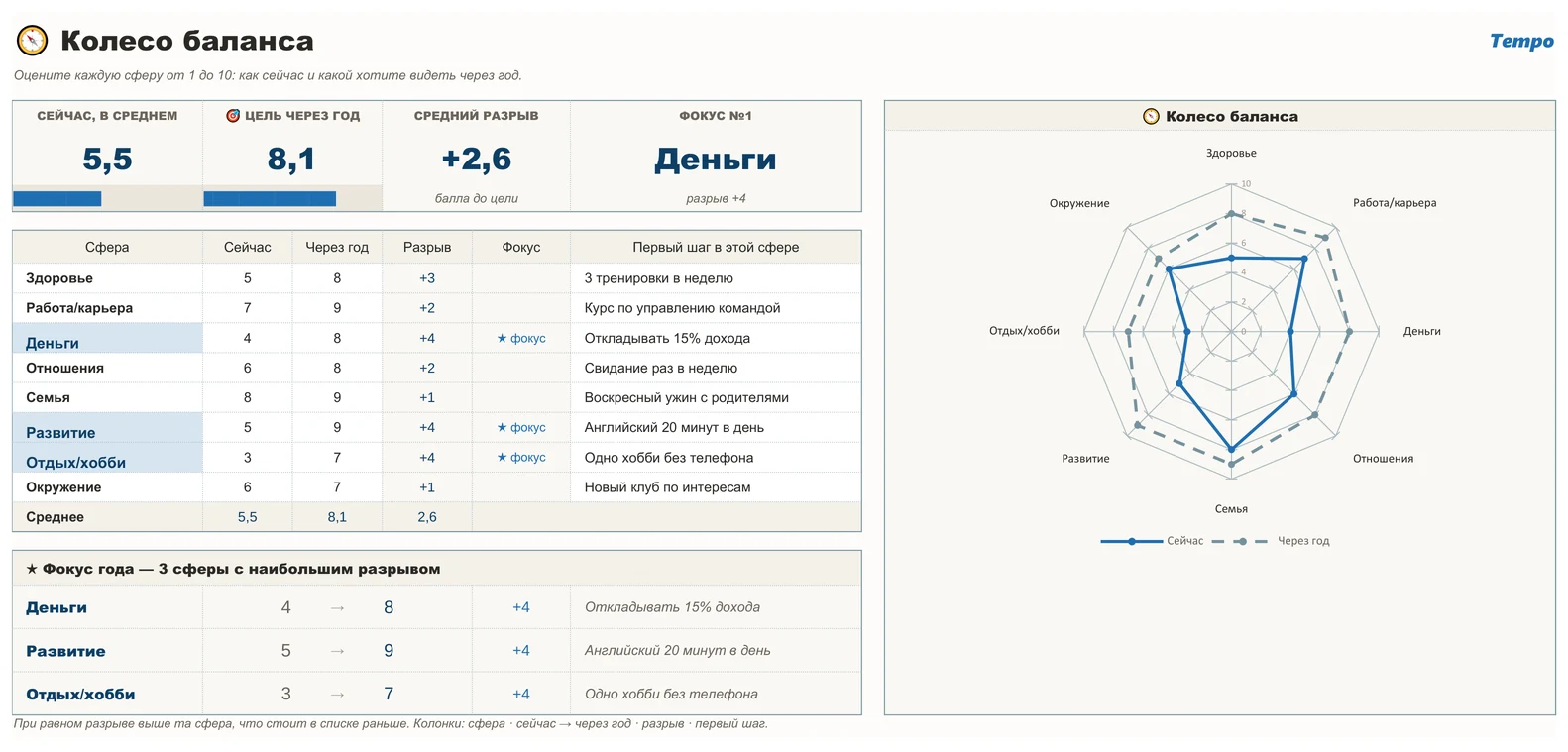Click the Среднее row label
The width and height of the screenshot is (1568, 752).
(55, 517)
